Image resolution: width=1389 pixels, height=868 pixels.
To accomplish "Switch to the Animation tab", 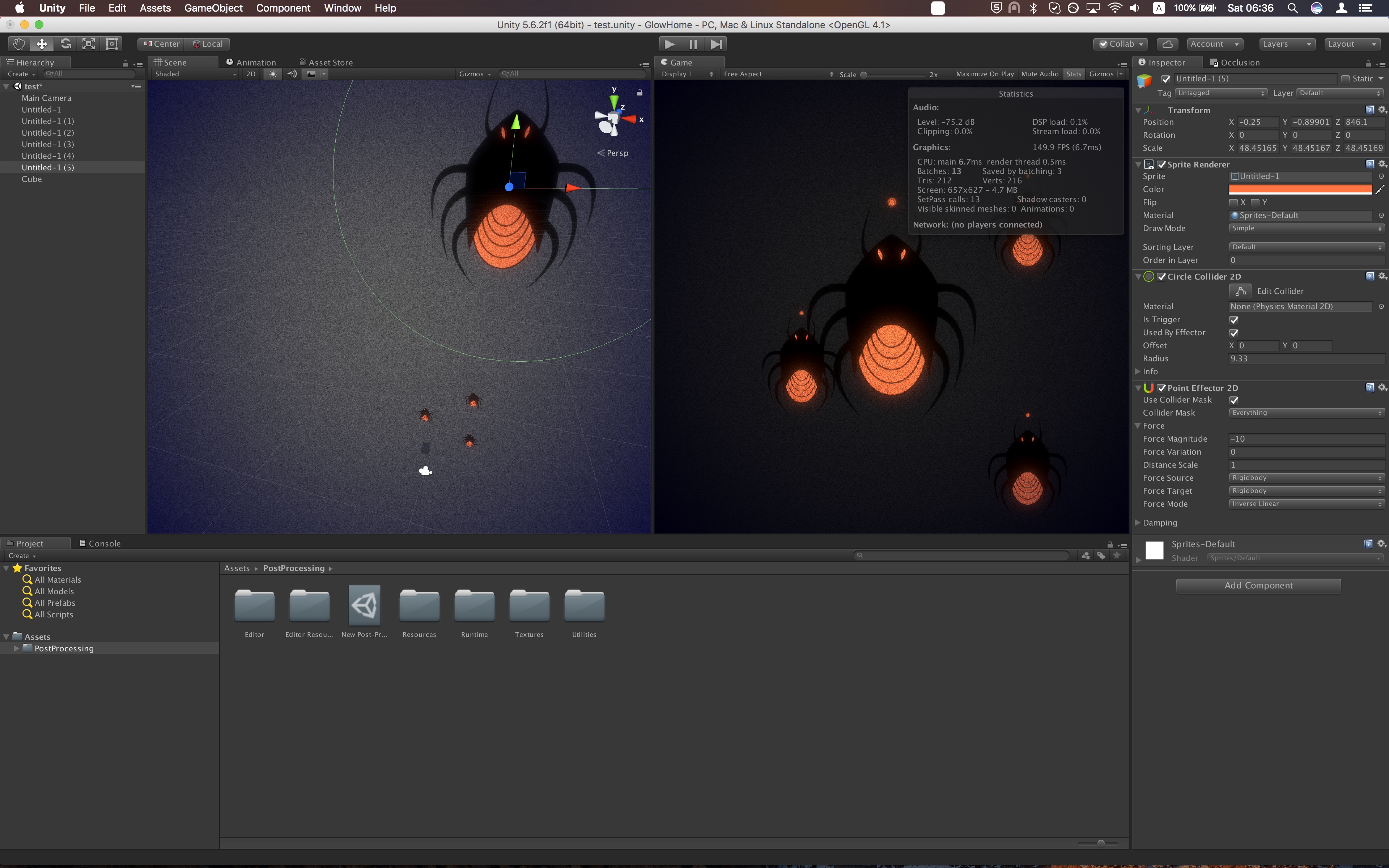I will [x=251, y=62].
